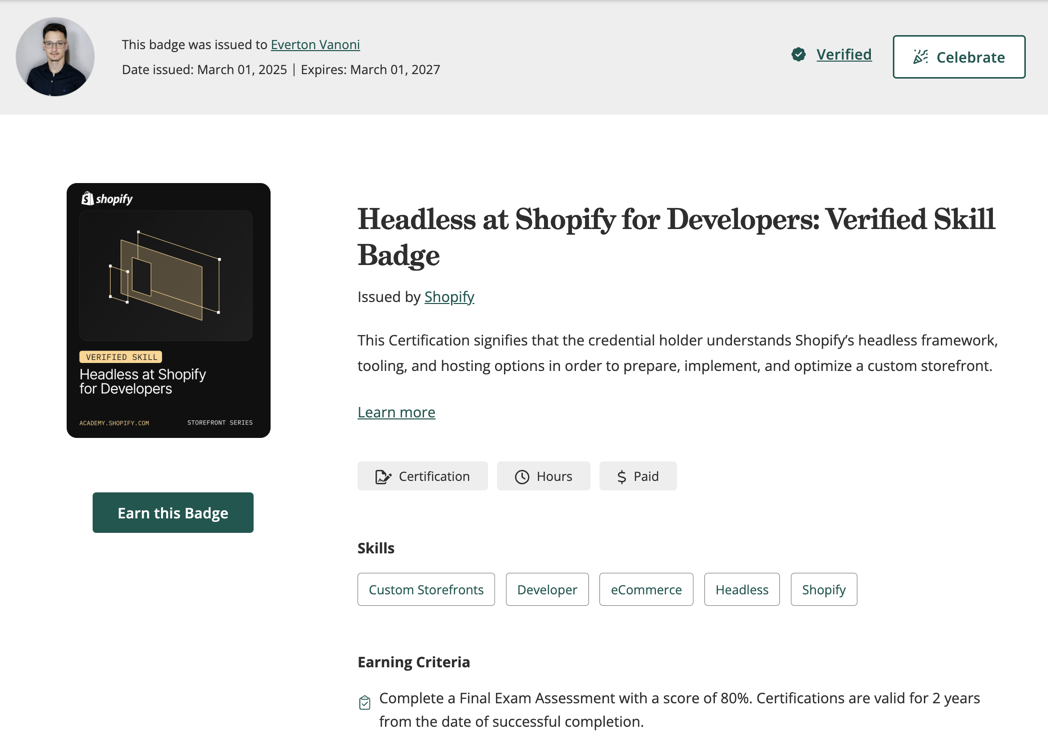Viewport: 1048px width, 756px height.
Task: Click the Hours attribute pill
Action: [543, 476]
